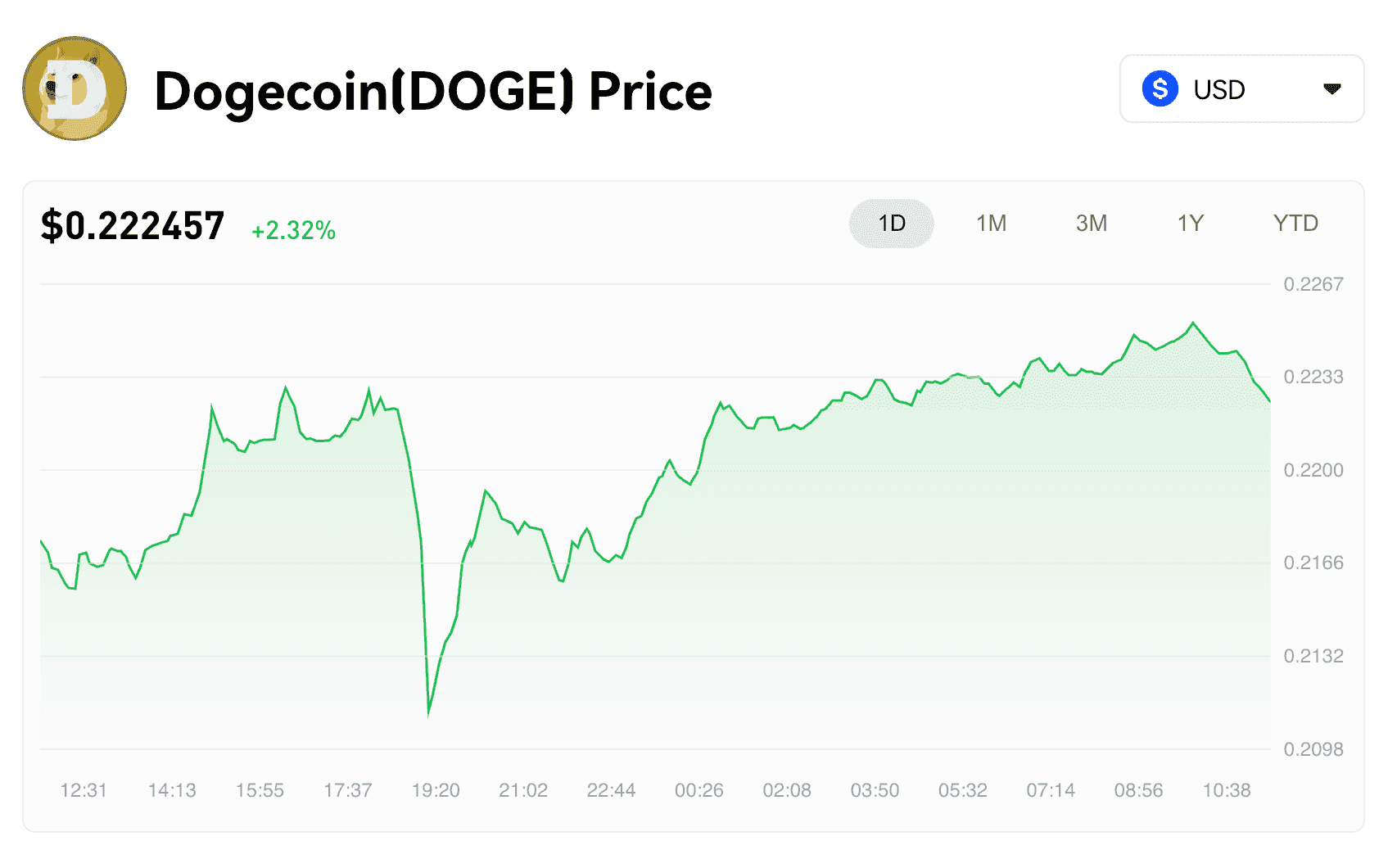
Task: Click the Dogecoin coin logo
Action: [x=75, y=88]
